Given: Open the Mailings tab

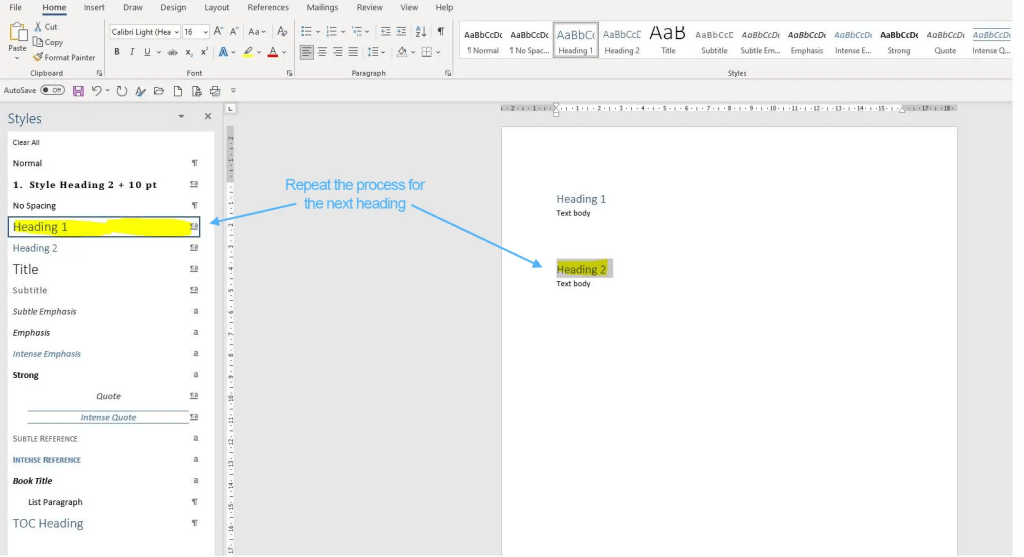Looking at the screenshot, I should click(323, 7).
